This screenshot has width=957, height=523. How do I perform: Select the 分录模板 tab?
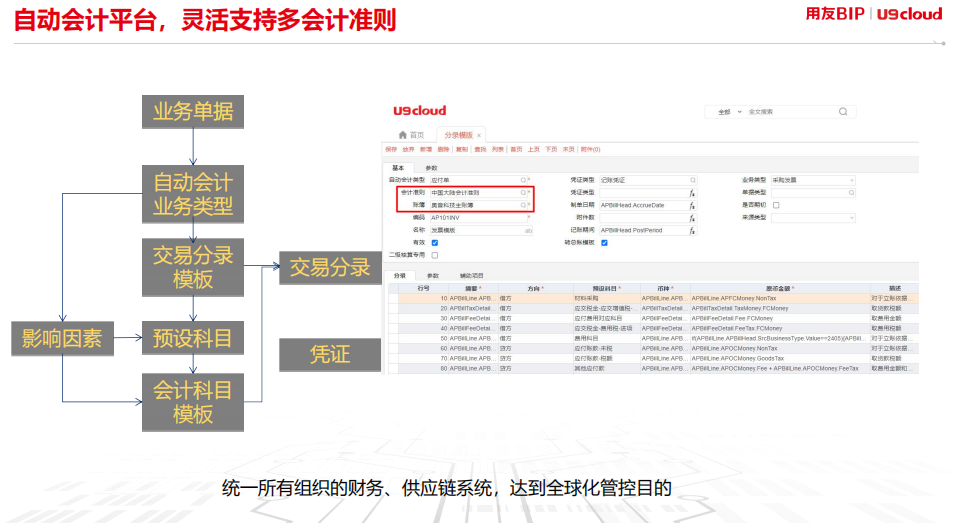coord(459,135)
